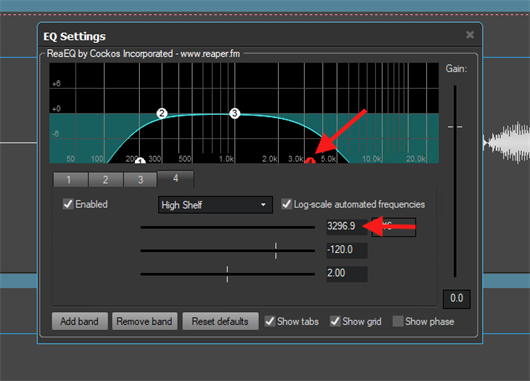
Task: Click the gain value field showing -120.0
Action: click(x=347, y=250)
